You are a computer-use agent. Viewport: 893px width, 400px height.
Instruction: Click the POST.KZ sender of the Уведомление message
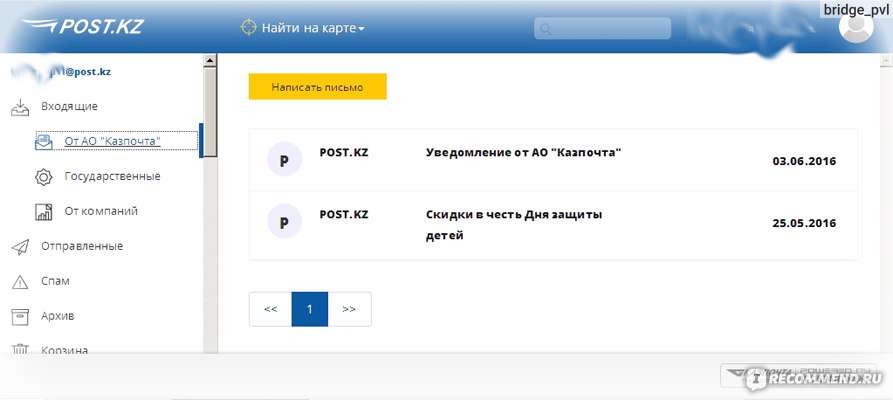pos(344,153)
